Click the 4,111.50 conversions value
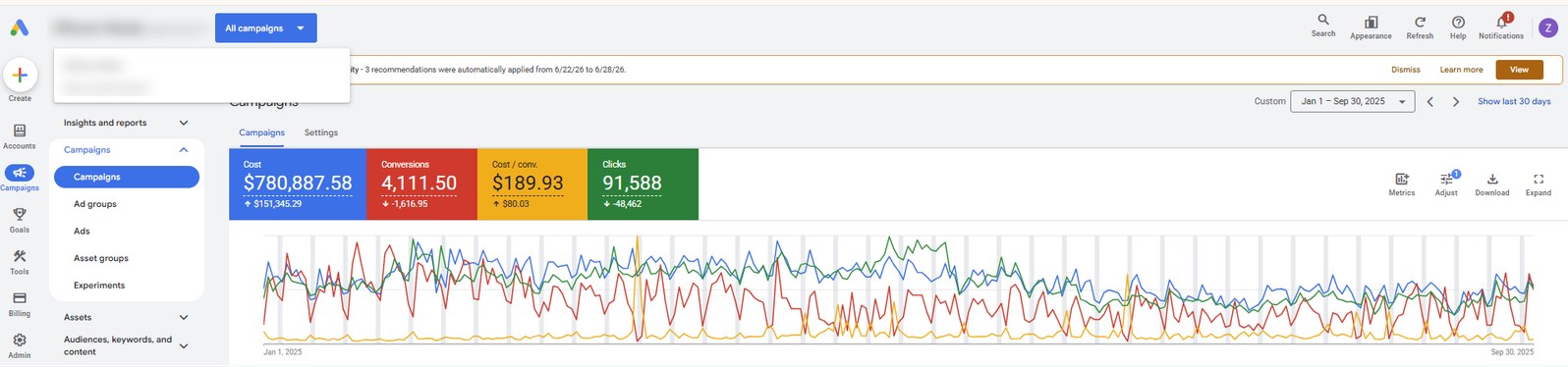This screenshot has height=367, width=1568. coord(420,183)
